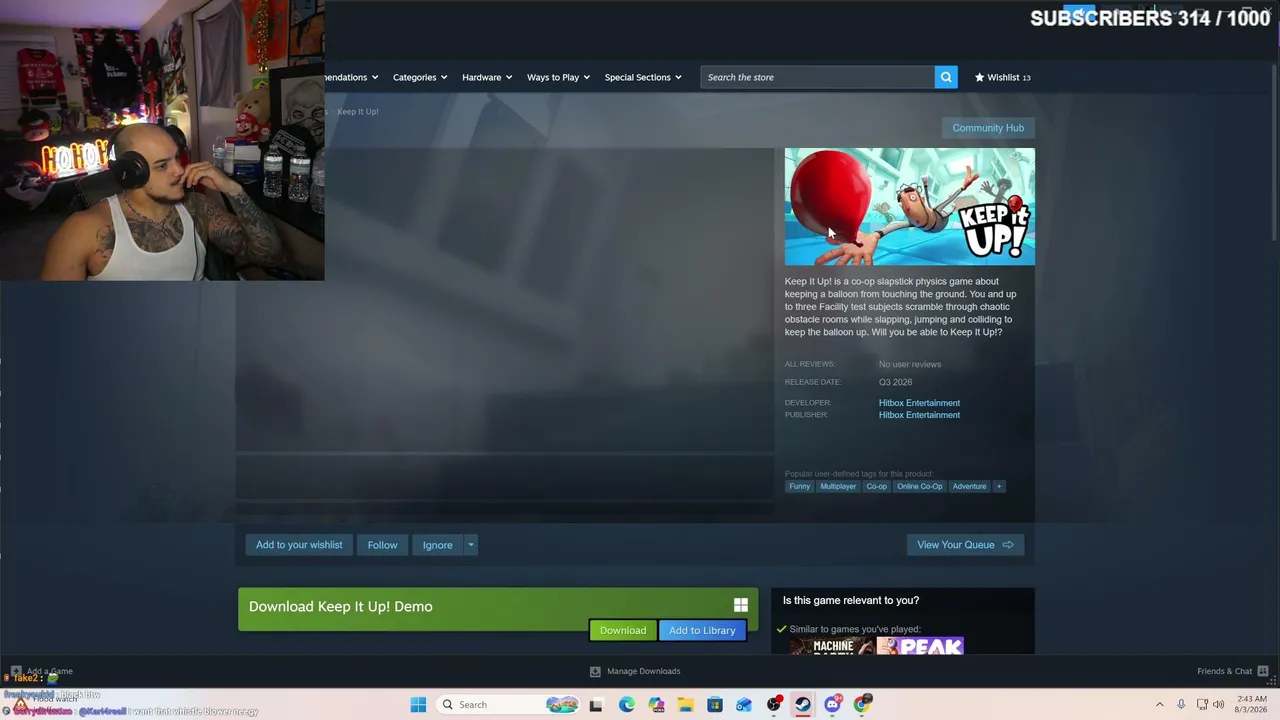Image resolution: width=1280 pixels, height=720 pixels.
Task: Click the Search the store field
Action: (817, 77)
